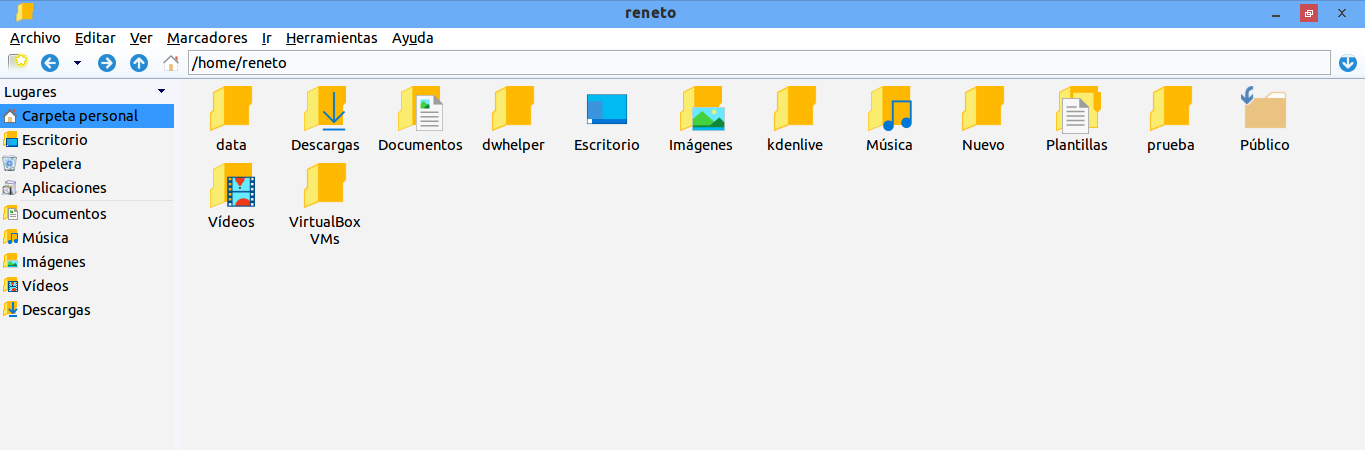Open the Archivo menu
1365x450 pixels.
35,38
